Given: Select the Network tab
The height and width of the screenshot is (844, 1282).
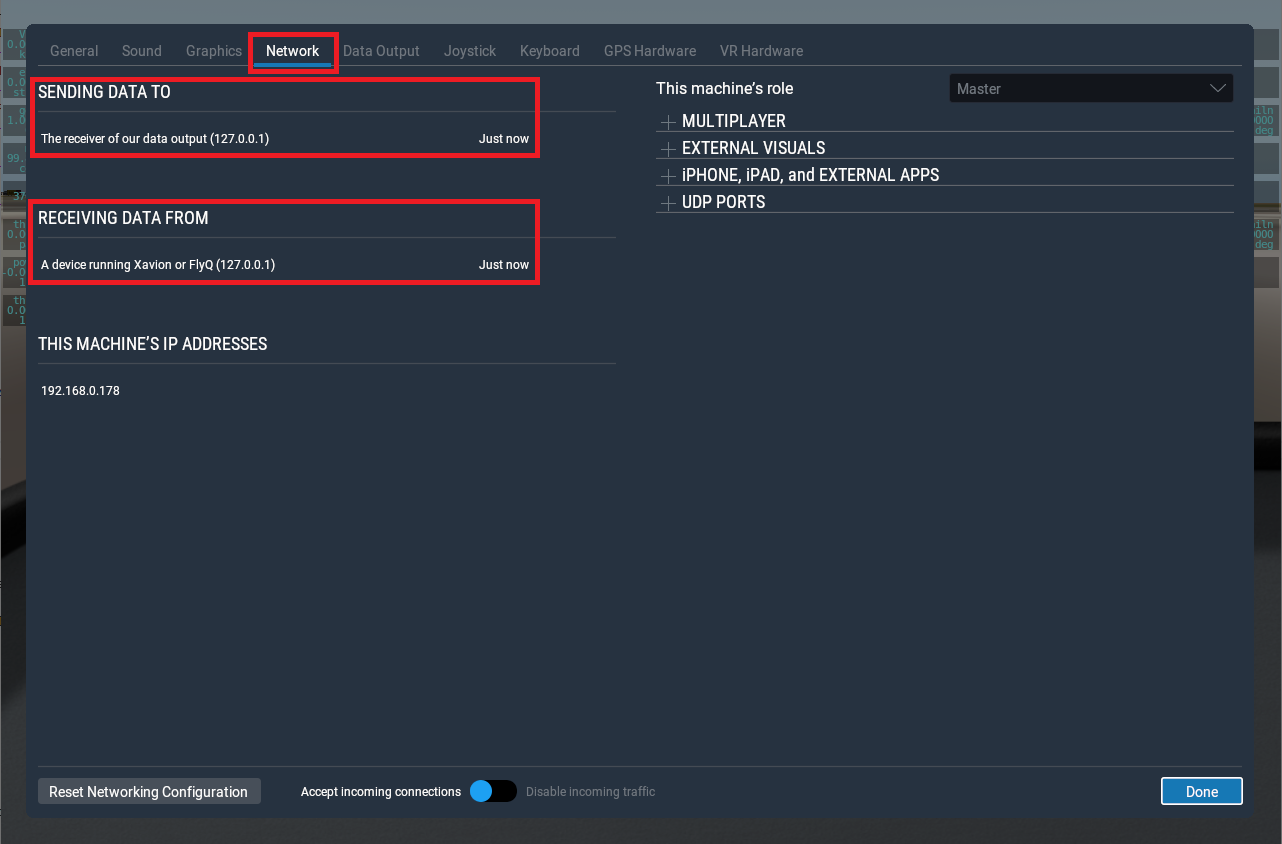Looking at the screenshot, I should click(292, 51).
